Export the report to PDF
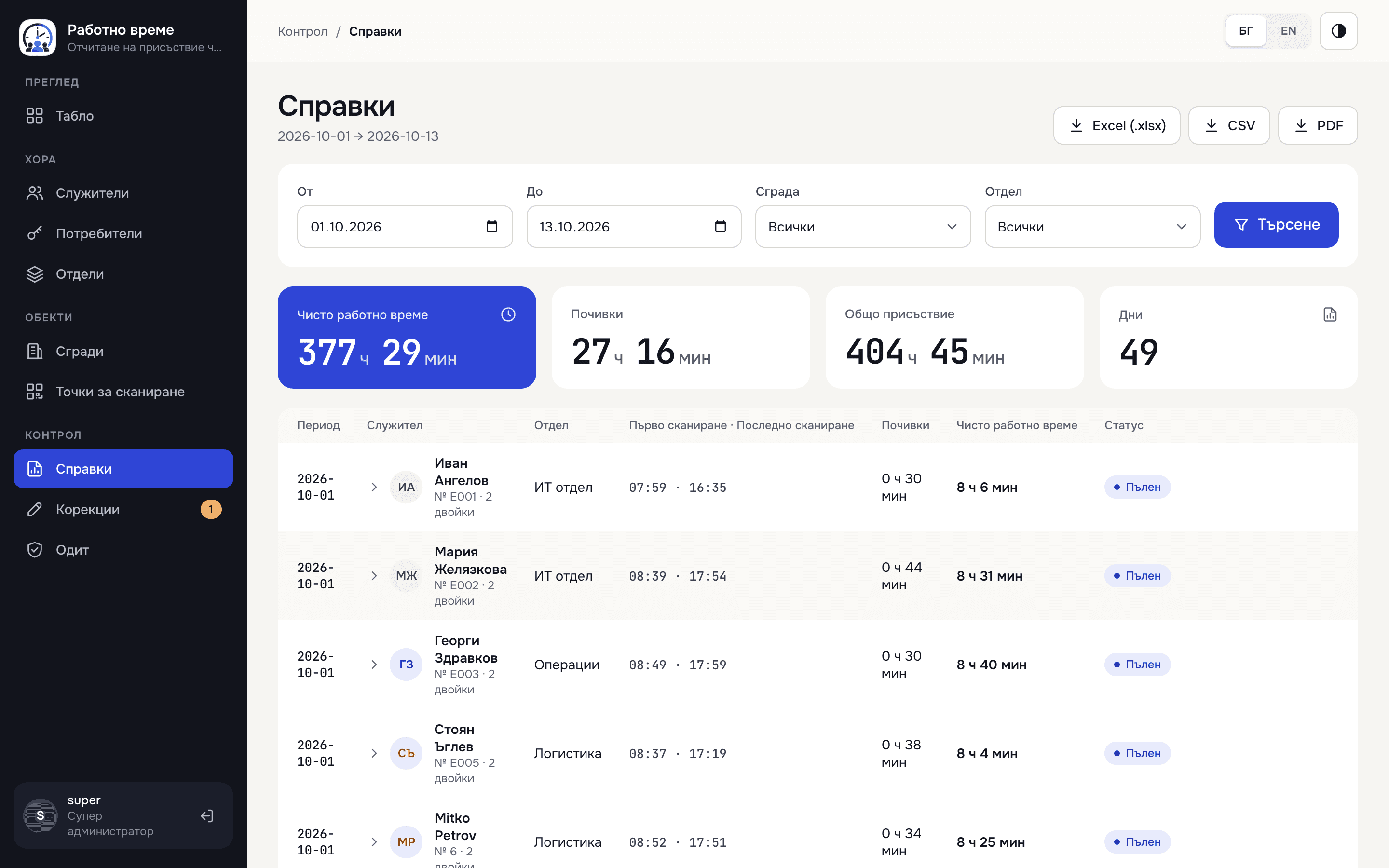1389x868 pixels. [1318, 125]
